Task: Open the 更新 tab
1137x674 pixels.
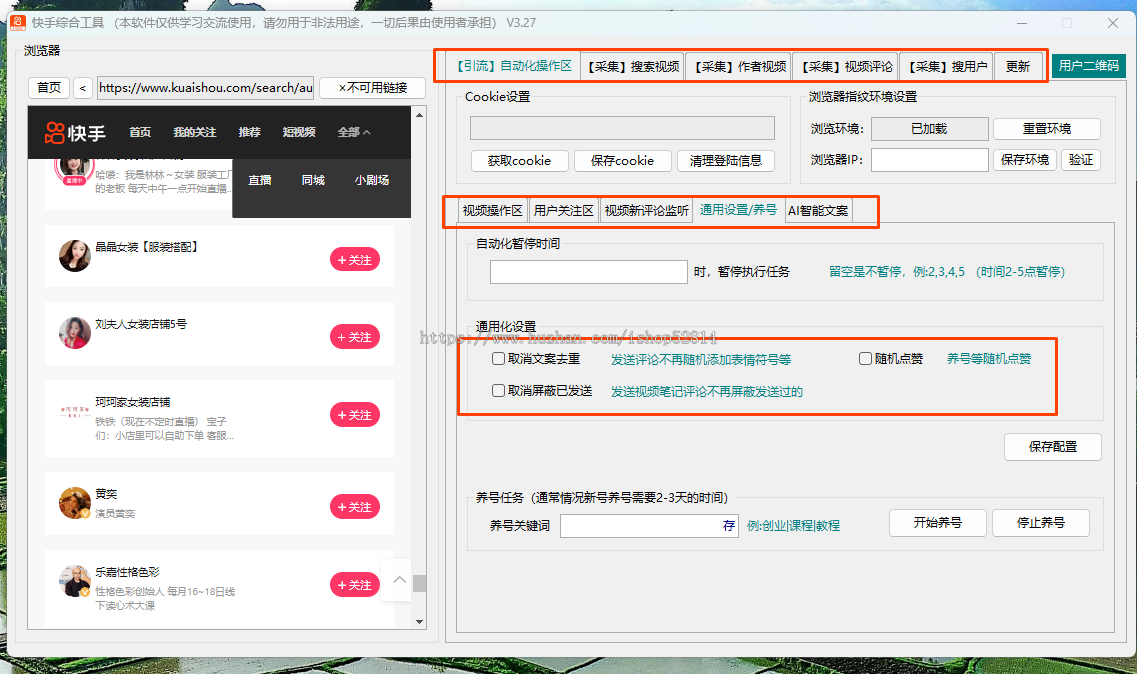Action: click(1018, 67)
